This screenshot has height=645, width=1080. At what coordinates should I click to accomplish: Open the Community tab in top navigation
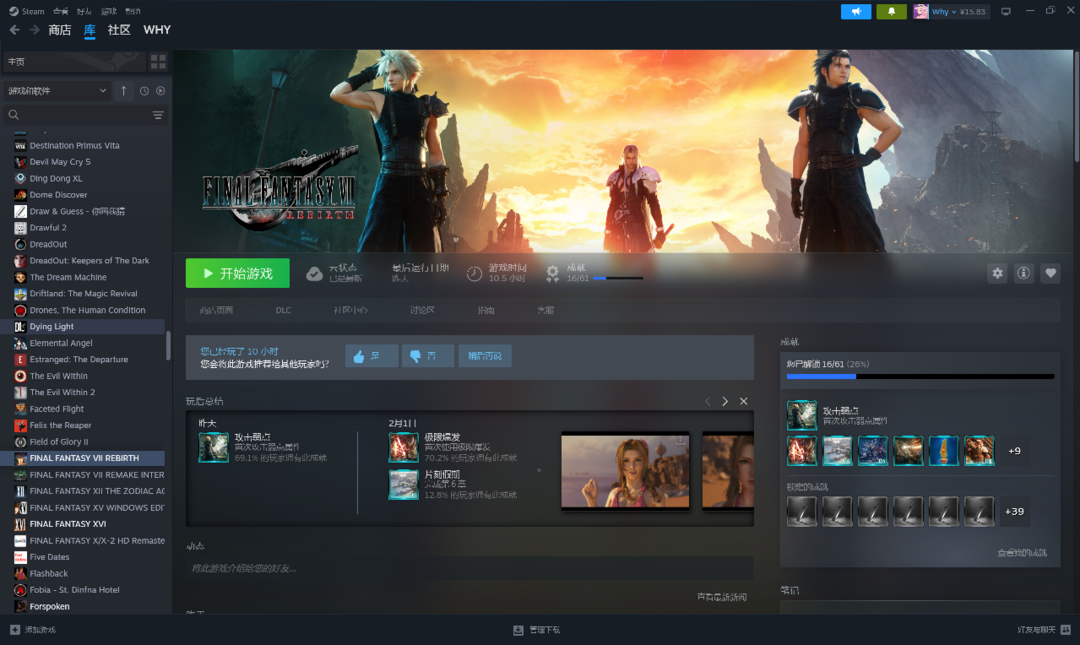point(119,30)
